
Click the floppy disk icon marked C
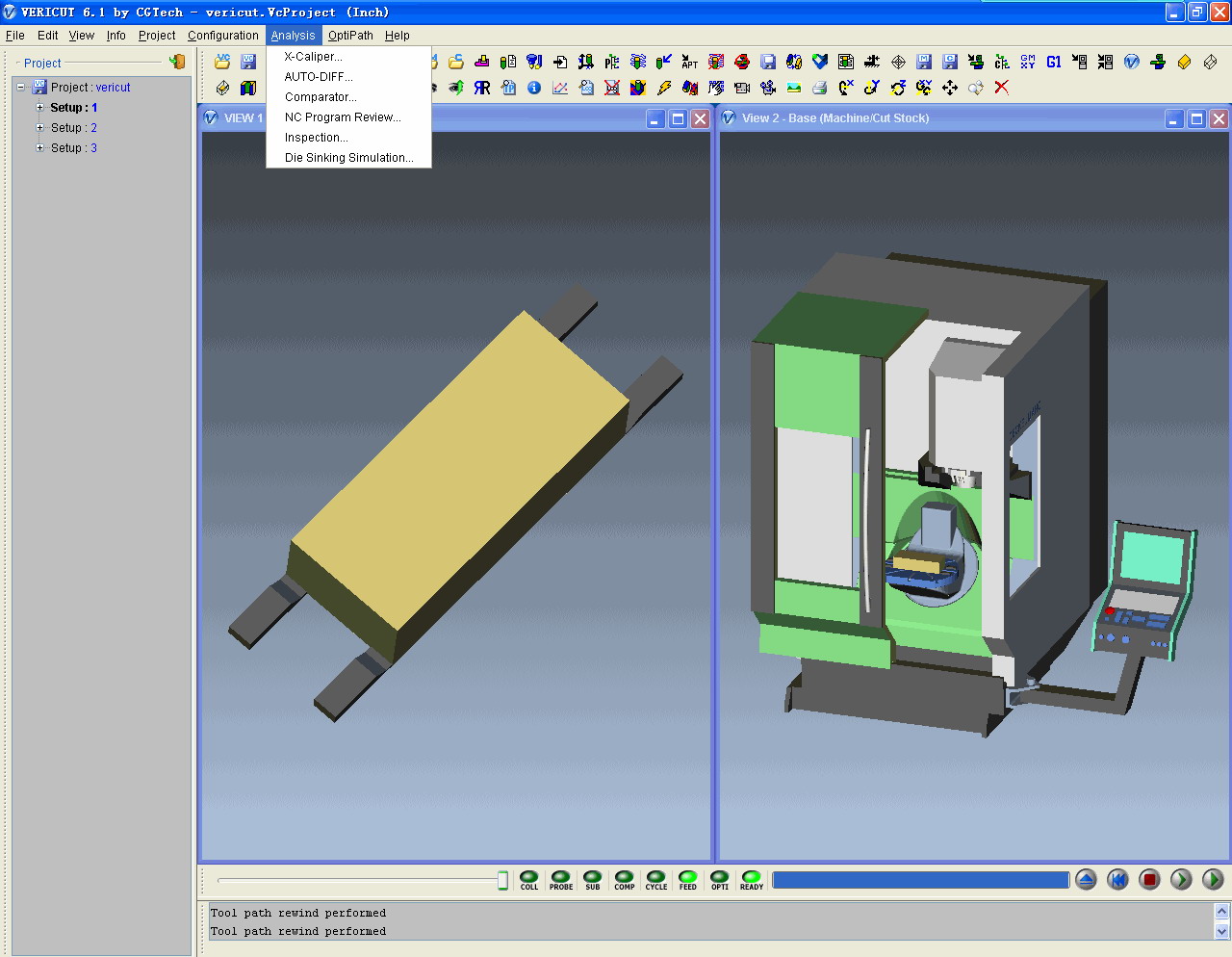click(x=950, y=62)
